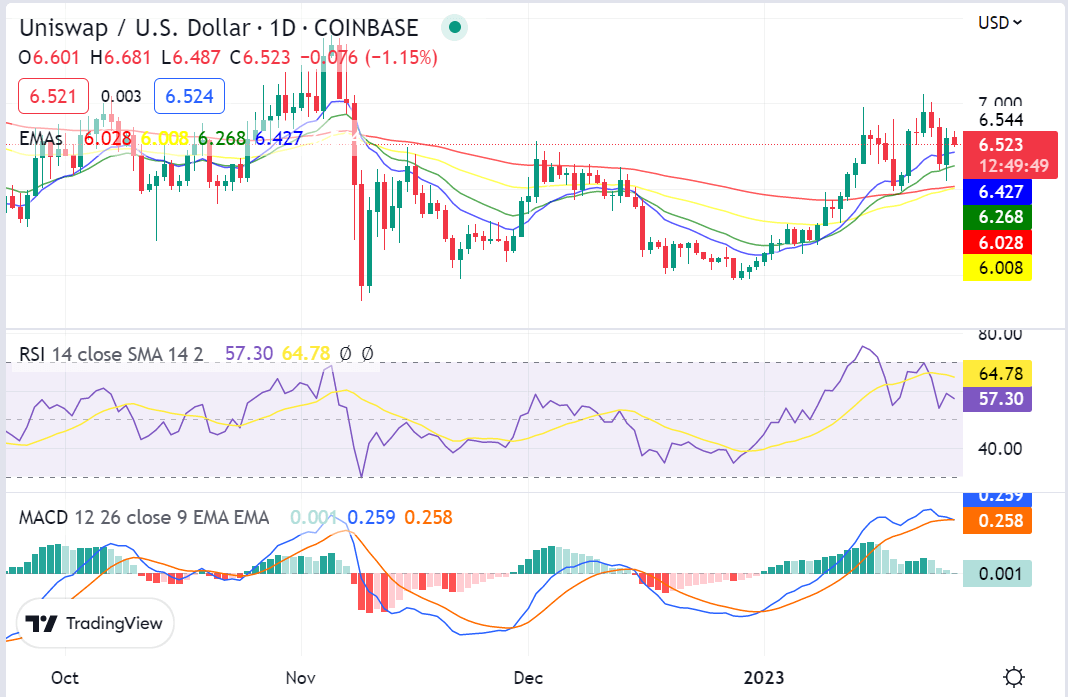Select the EMAs indicator legend
Image resolution: width=1068 pixels, height=697 pixels.
[41, 138]
